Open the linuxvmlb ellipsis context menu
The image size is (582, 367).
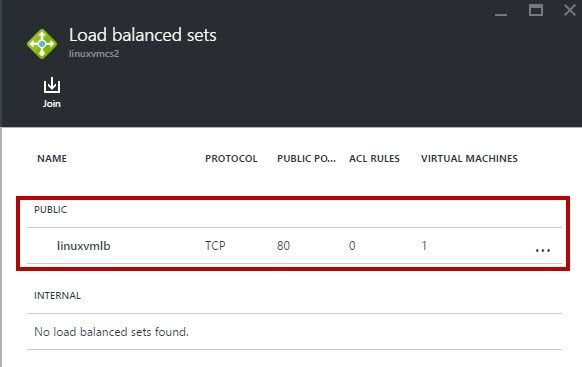(543, 250)
